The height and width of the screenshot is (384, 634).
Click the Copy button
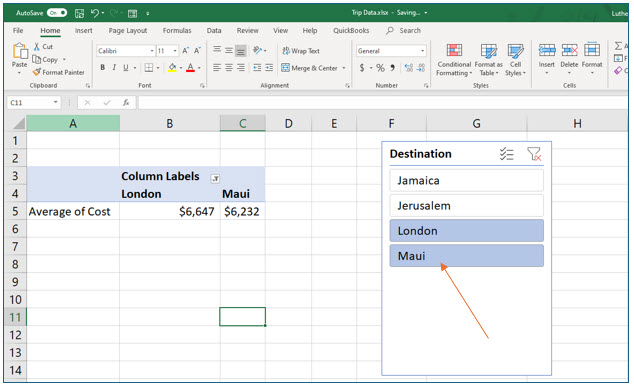[45, 59]
